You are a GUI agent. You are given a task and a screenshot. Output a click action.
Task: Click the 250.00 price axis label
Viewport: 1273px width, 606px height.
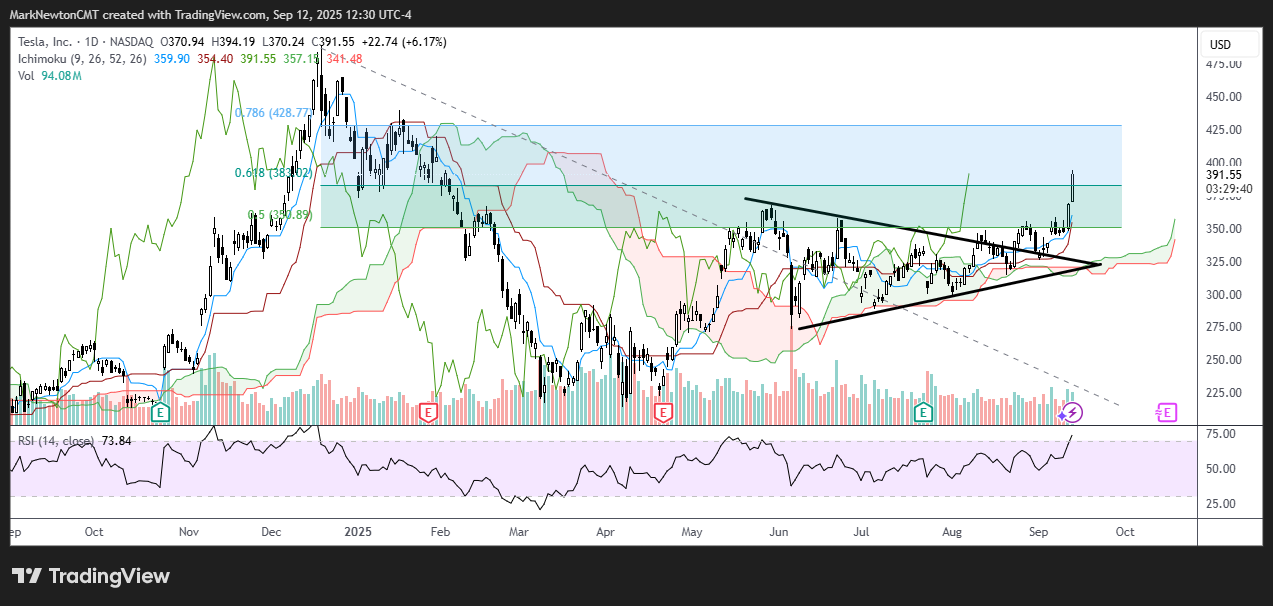pos(1225,360)
